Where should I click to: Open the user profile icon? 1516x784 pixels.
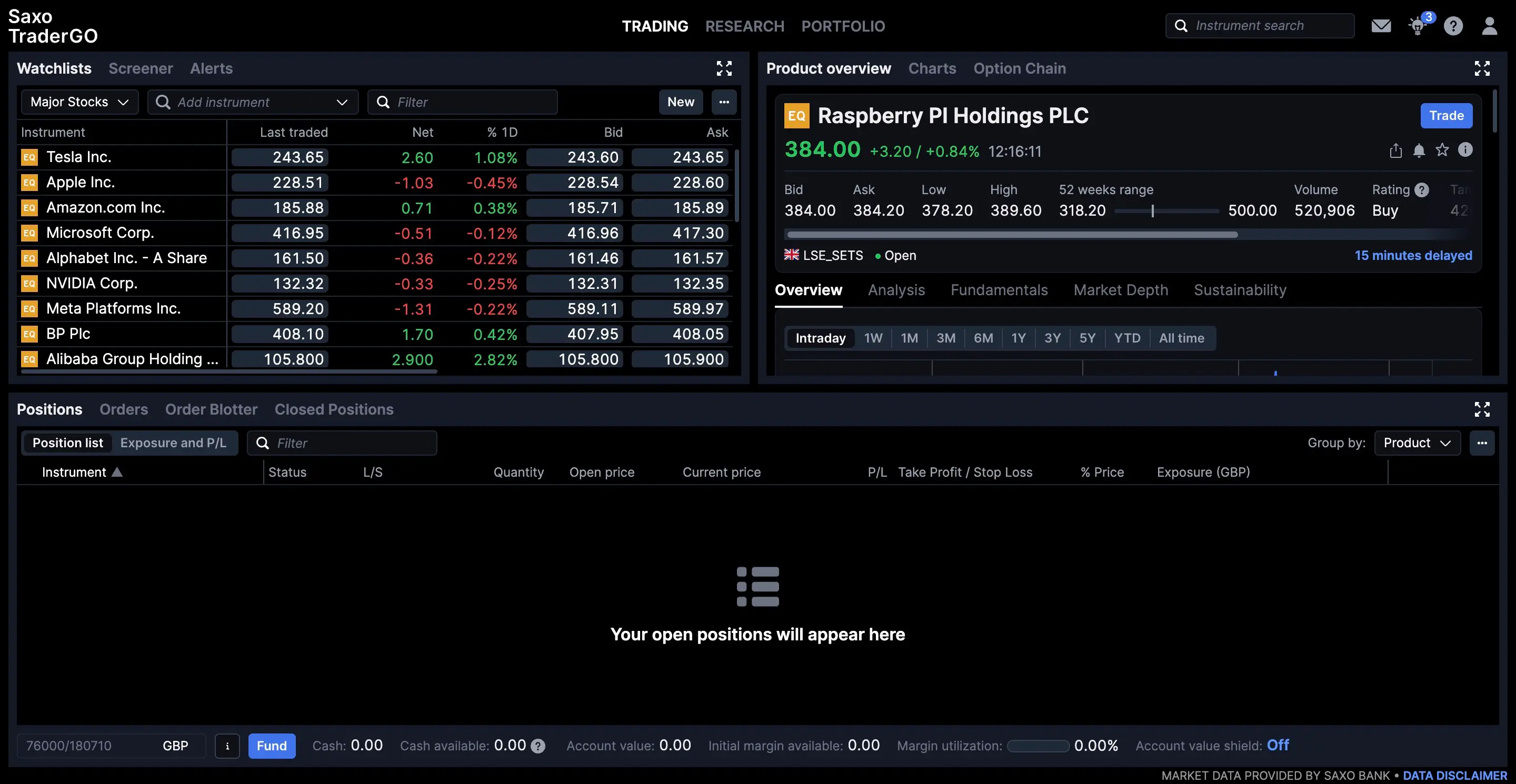[1489, 26]
